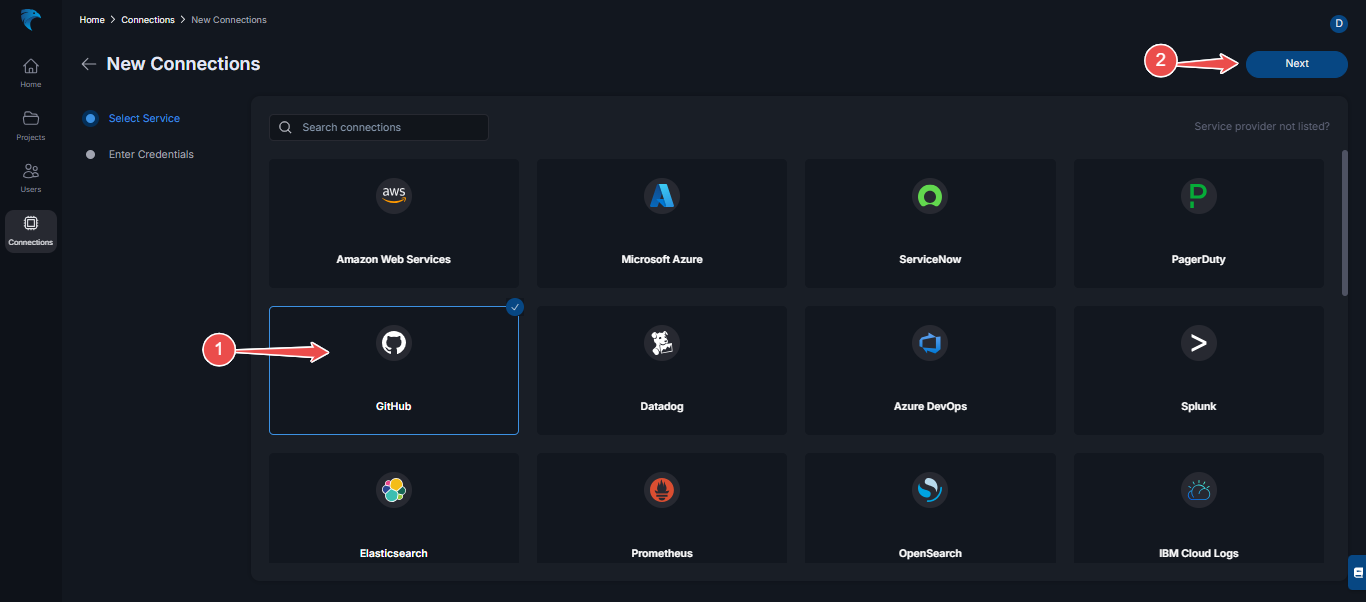Image resolution: width=1366 pixels, height=602 pixels.
Task: Uncheck the GitHub selection checkmark
Action: pos(514,306)
